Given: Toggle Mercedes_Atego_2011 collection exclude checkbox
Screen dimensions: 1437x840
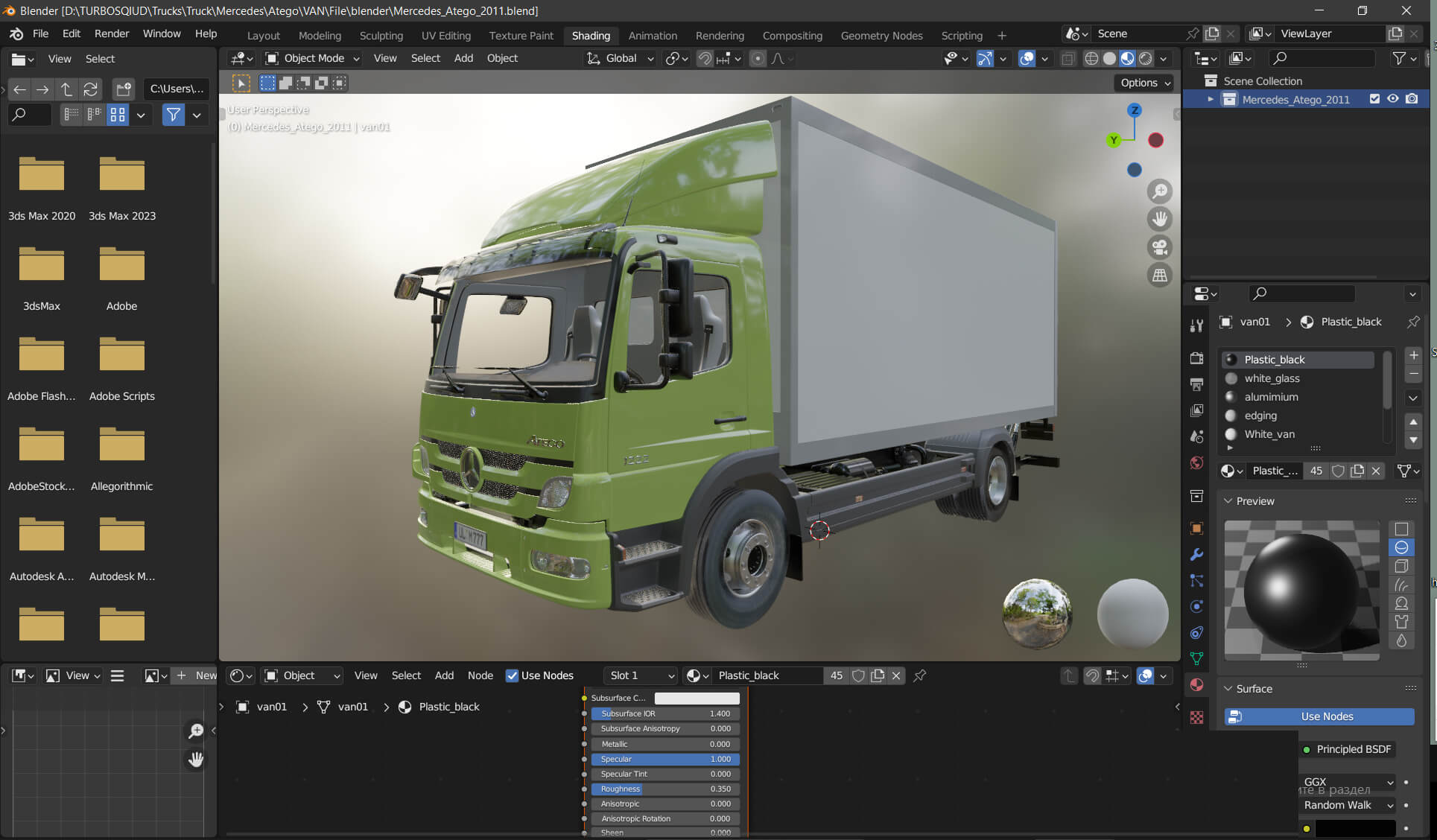Looking at the screenshot, I should tap(1374, 99).
